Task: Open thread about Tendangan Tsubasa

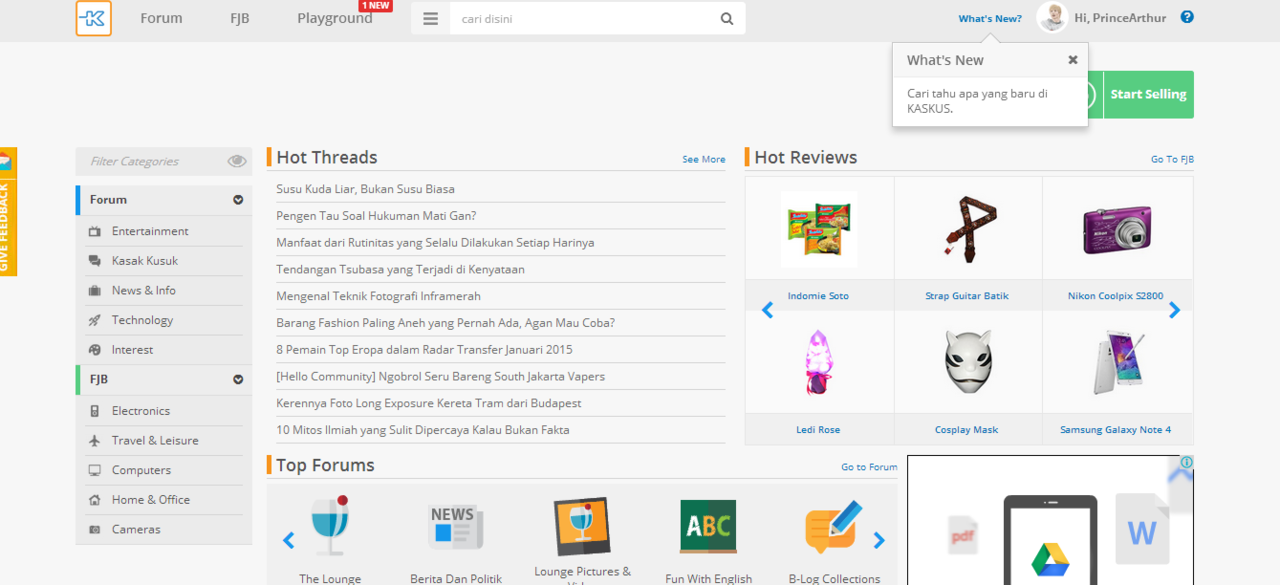Action: pyautogui.click(x=400, y=269)
